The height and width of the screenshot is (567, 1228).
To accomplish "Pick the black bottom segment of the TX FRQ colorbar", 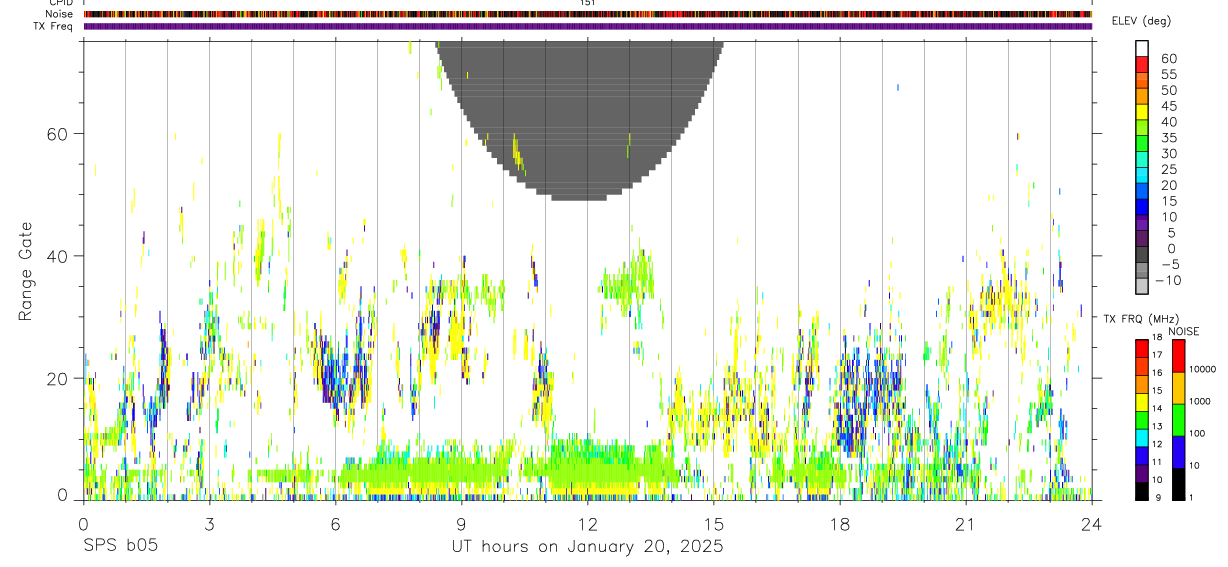I will click(x=1142, y=491).
